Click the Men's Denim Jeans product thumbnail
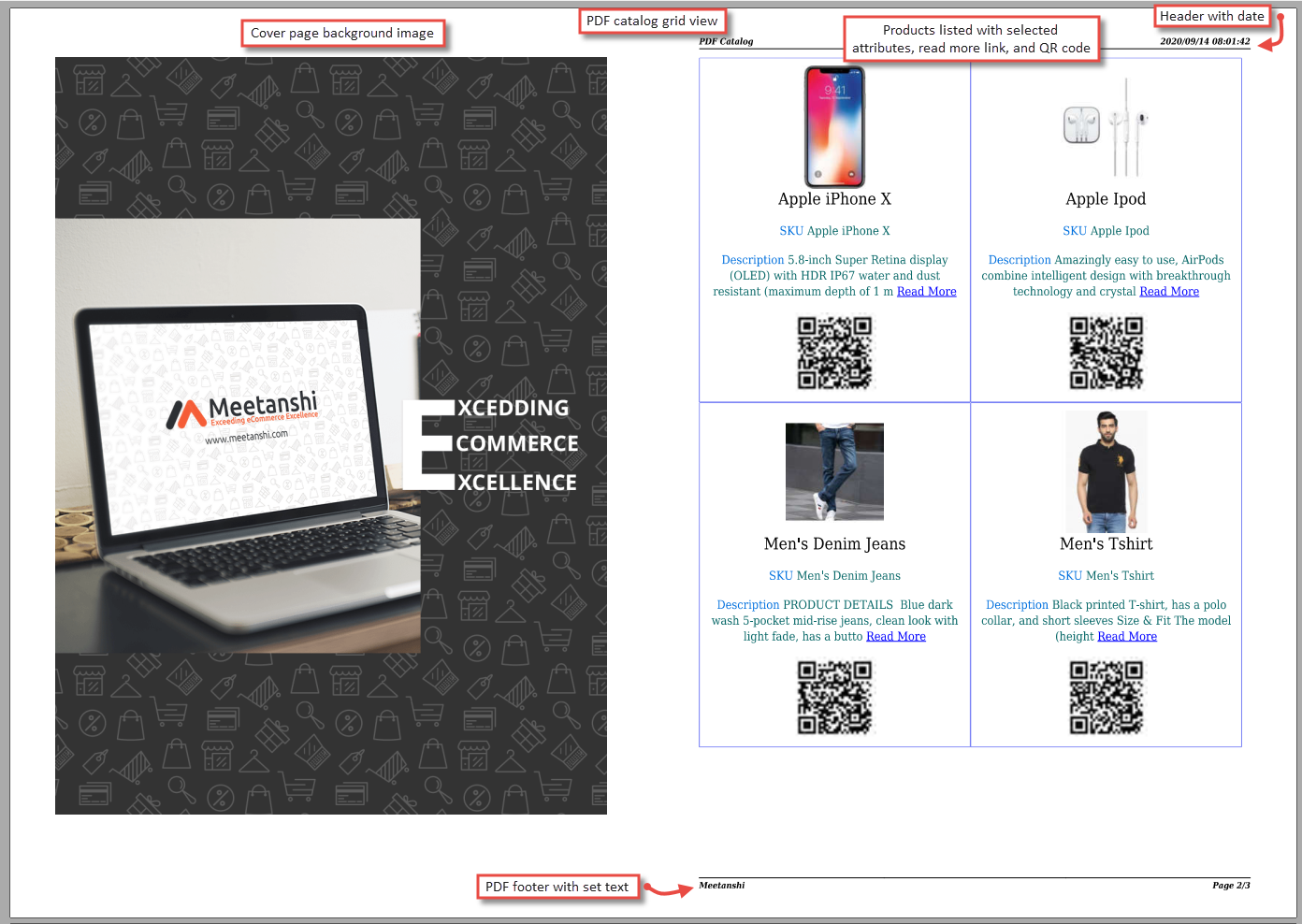 coord(834,471)
